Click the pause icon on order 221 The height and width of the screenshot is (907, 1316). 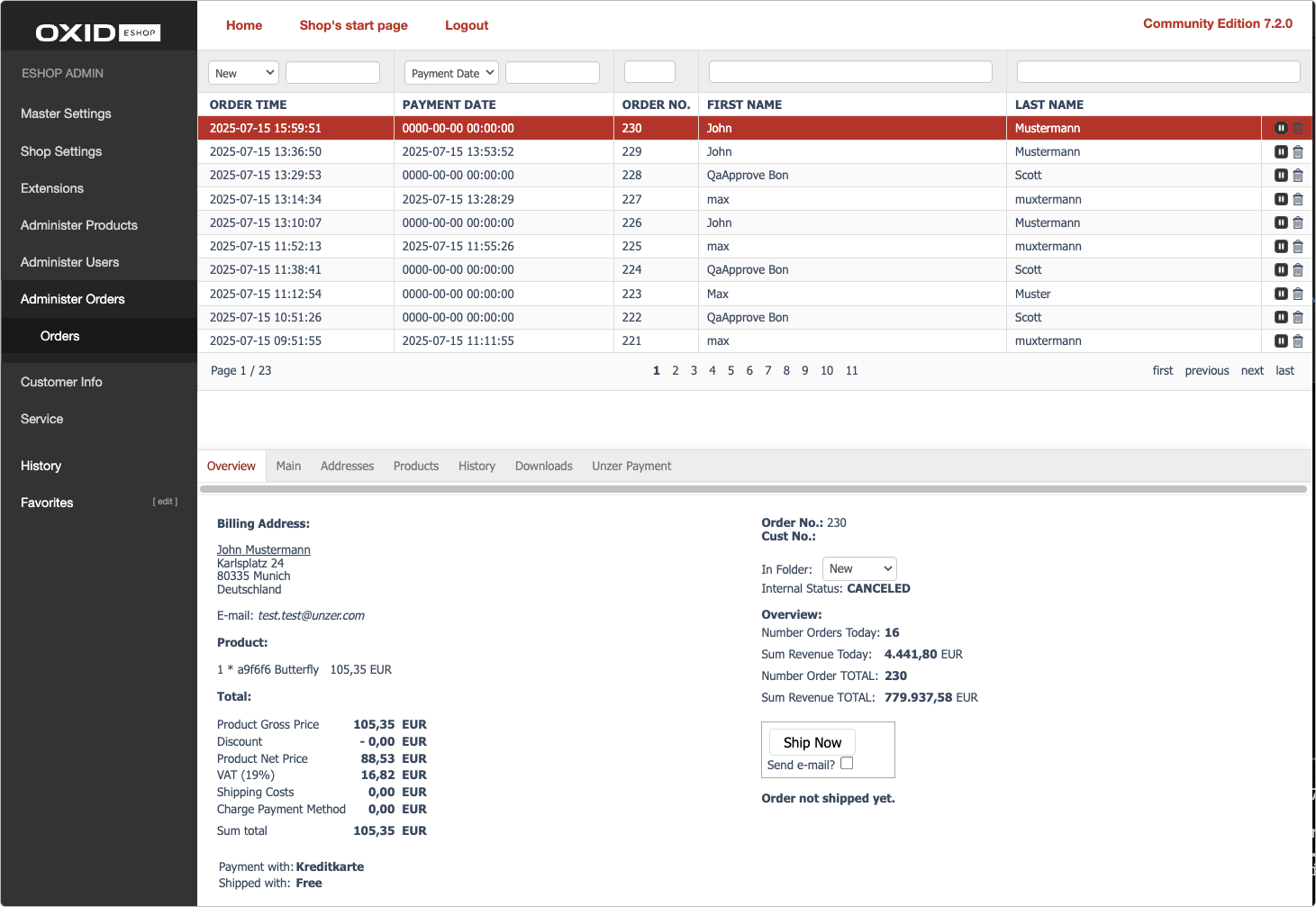click(x=1281, y=340)
